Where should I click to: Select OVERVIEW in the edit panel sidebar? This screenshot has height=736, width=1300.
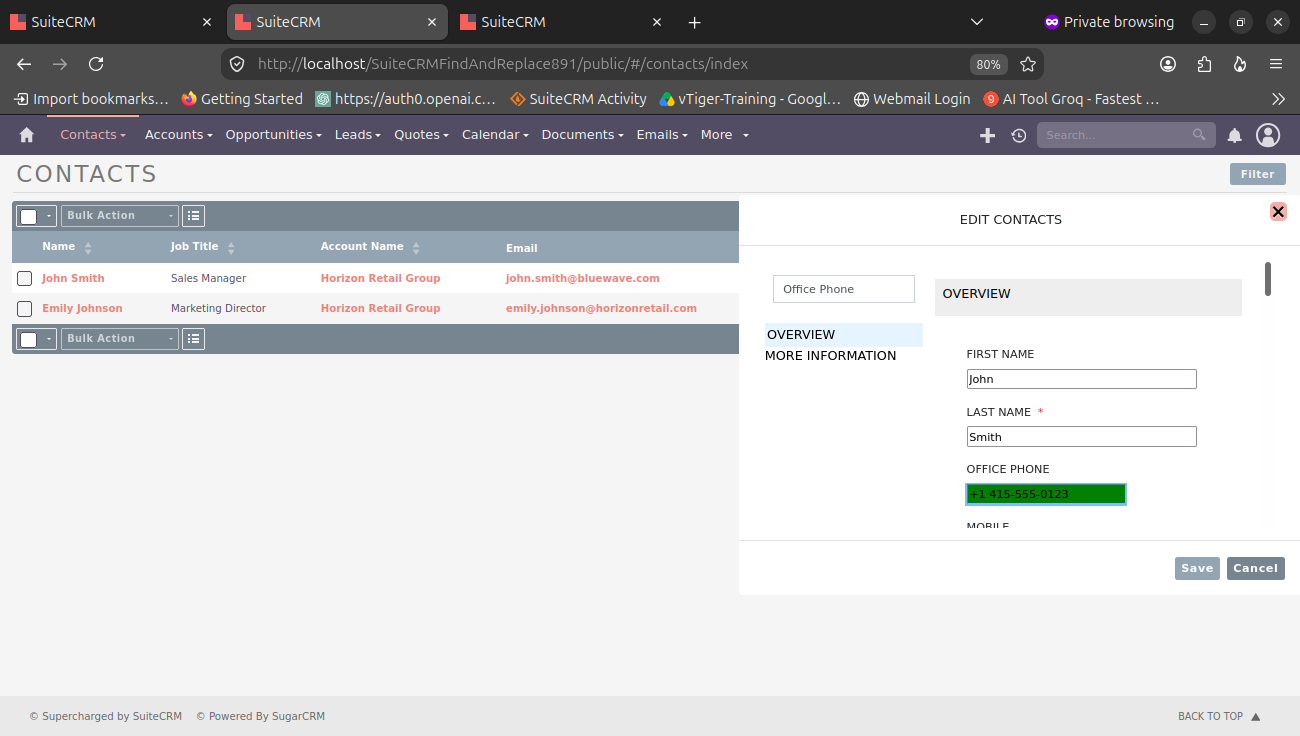844,335
